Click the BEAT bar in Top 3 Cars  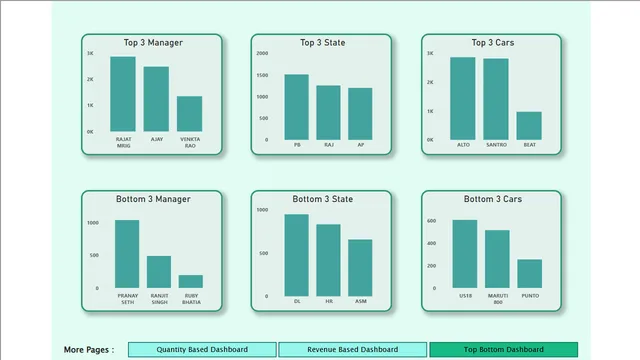coord(529,126)
